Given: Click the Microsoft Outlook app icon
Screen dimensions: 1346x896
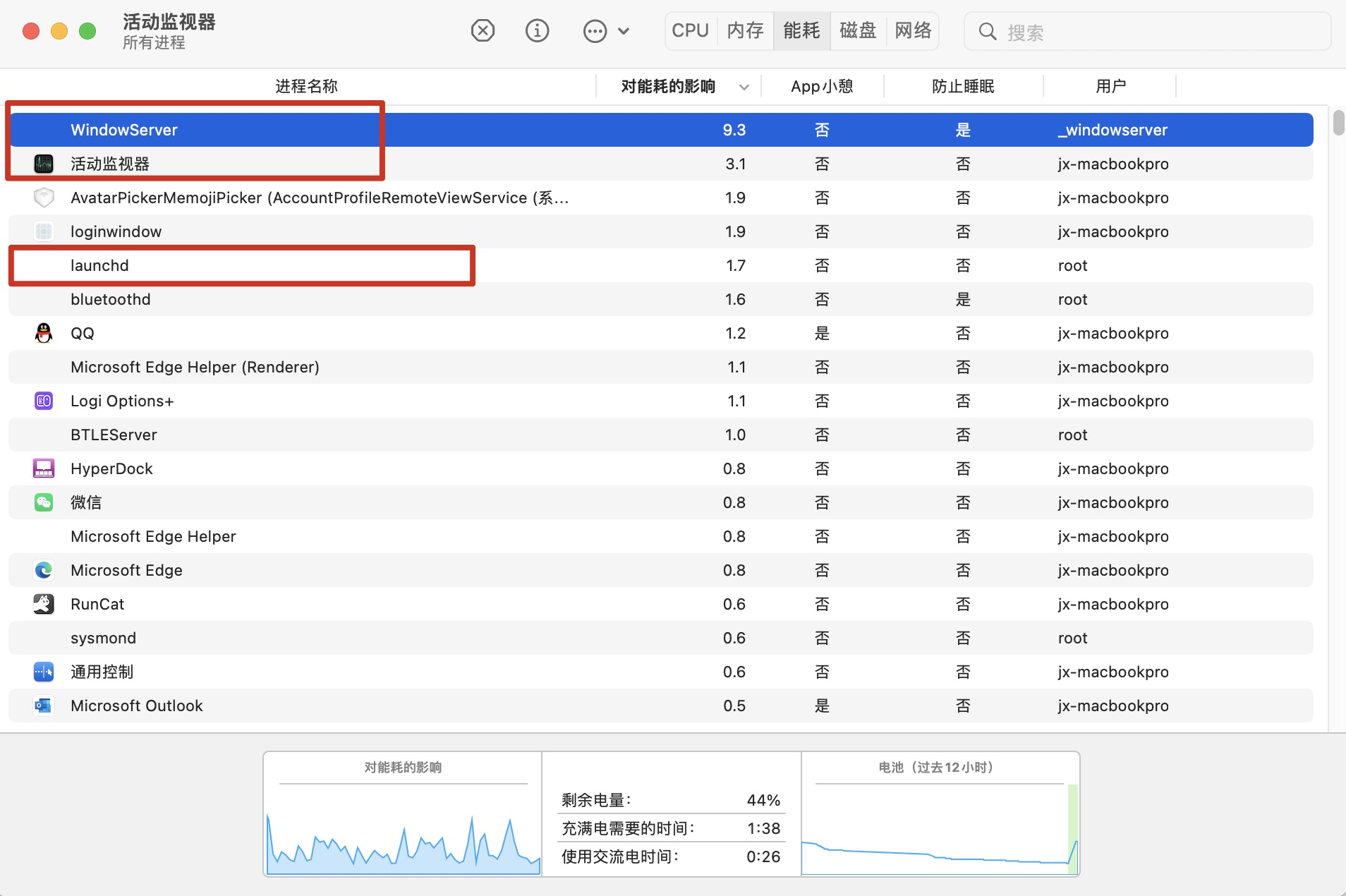Looking at the screenshot, I should [x=44, y=706].
